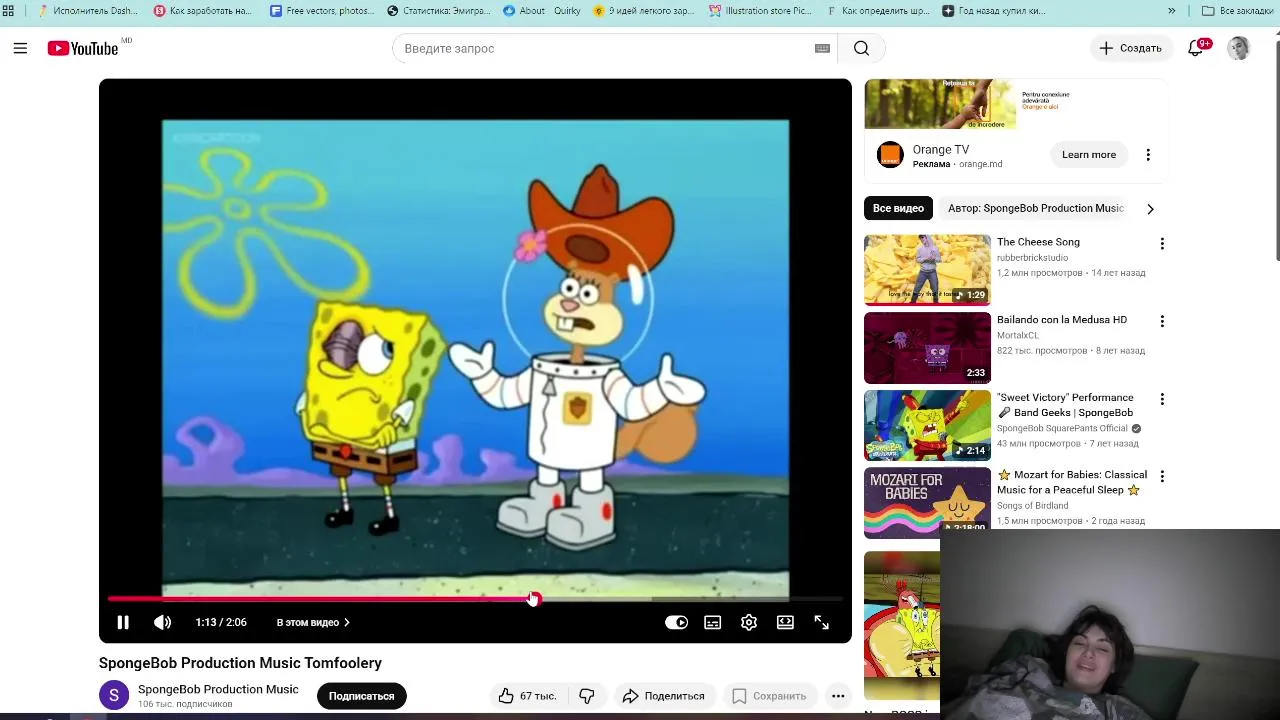1280x720 pixels.
Task: Share the video via Поделиться
Action: click(663, 696)
